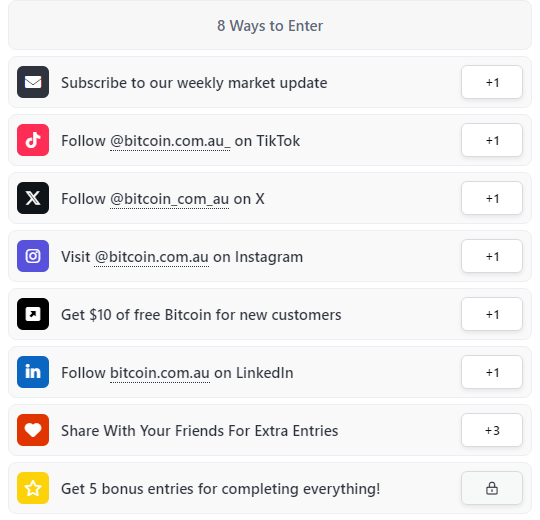
Task: Click the black external link arrow icon
Action: point(33,314)
